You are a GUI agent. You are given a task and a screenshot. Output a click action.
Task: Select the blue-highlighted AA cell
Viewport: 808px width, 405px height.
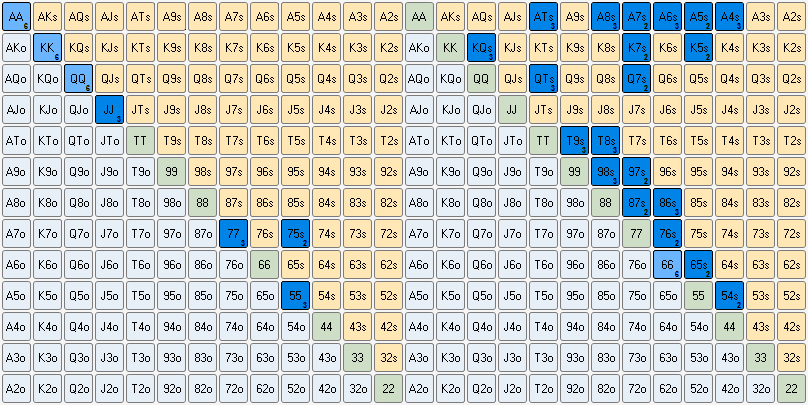pyautogui.click(x=16, y=17)
